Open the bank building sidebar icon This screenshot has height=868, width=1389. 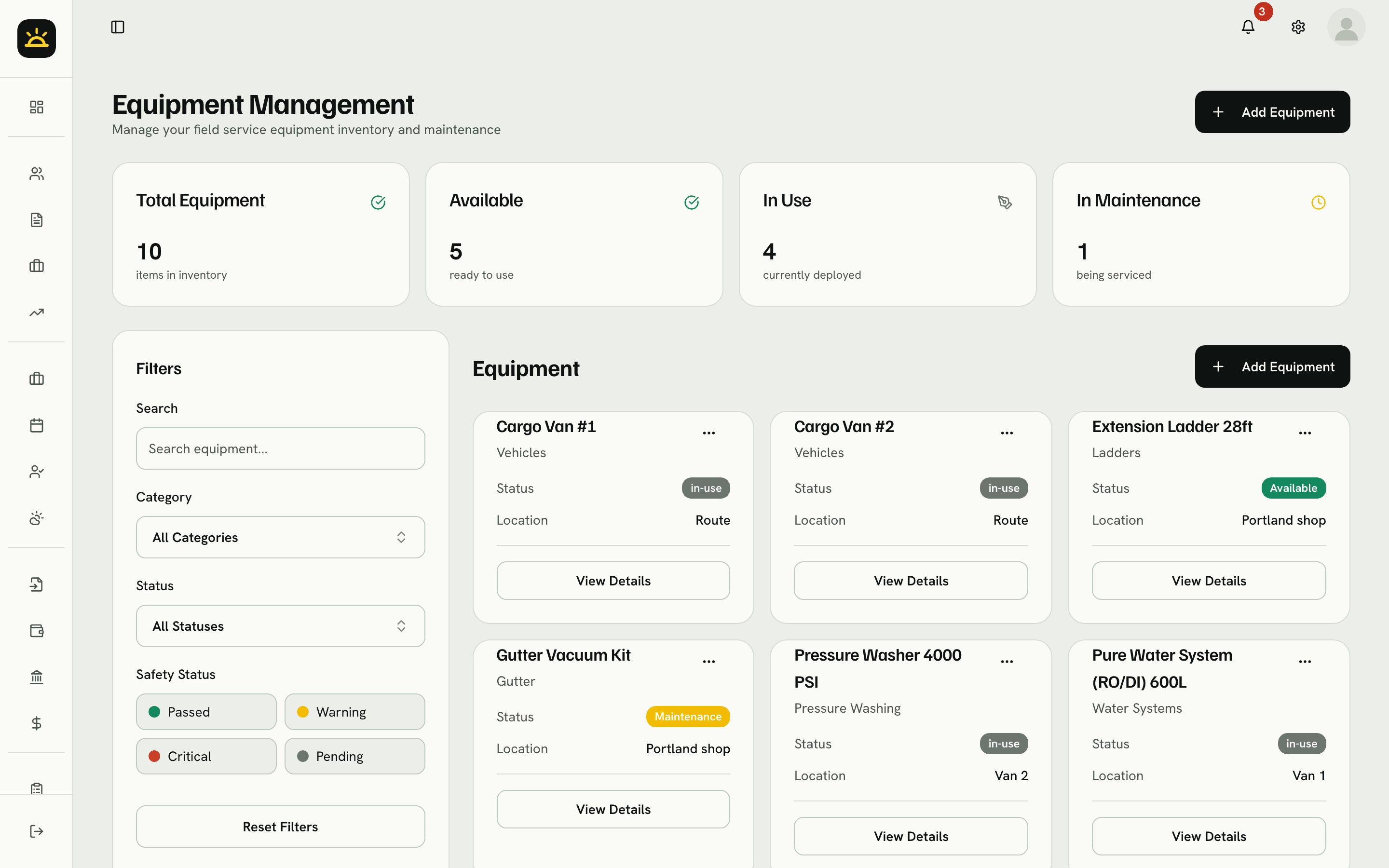coord(36,677)
